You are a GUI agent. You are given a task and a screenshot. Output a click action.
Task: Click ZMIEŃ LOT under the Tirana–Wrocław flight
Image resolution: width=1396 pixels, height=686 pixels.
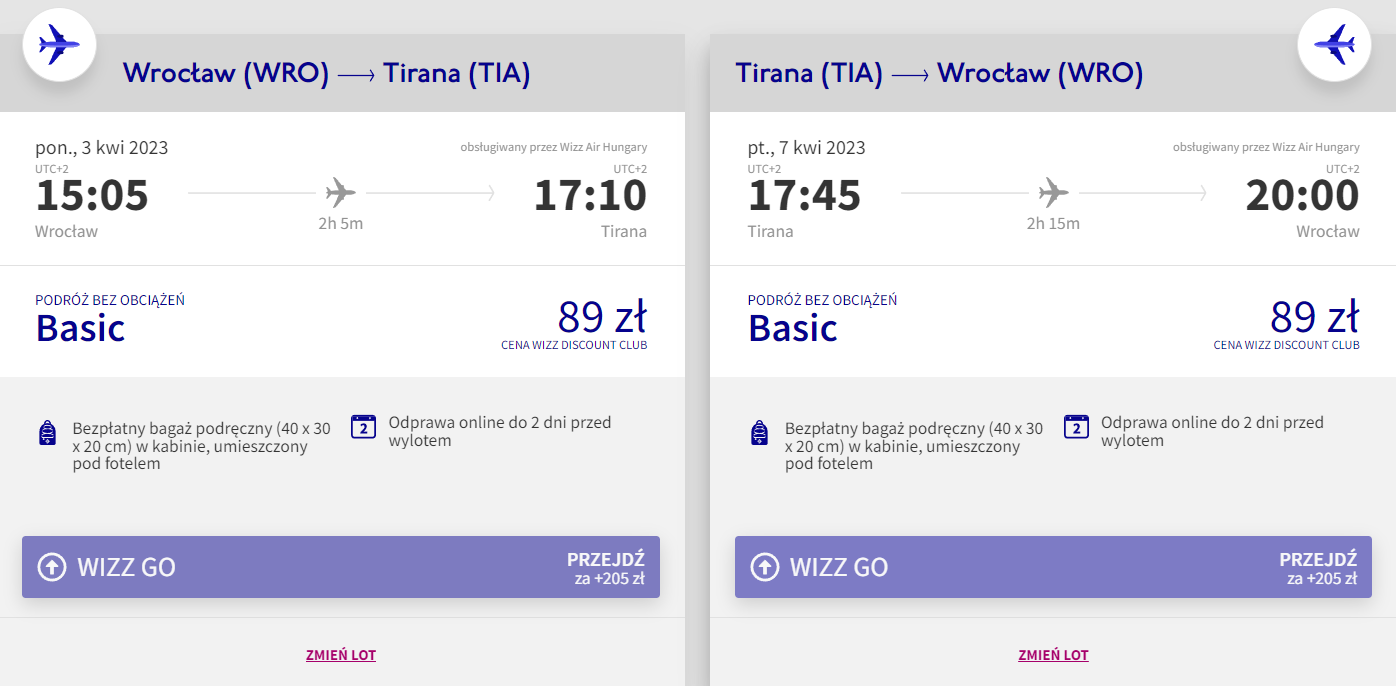1053,655
